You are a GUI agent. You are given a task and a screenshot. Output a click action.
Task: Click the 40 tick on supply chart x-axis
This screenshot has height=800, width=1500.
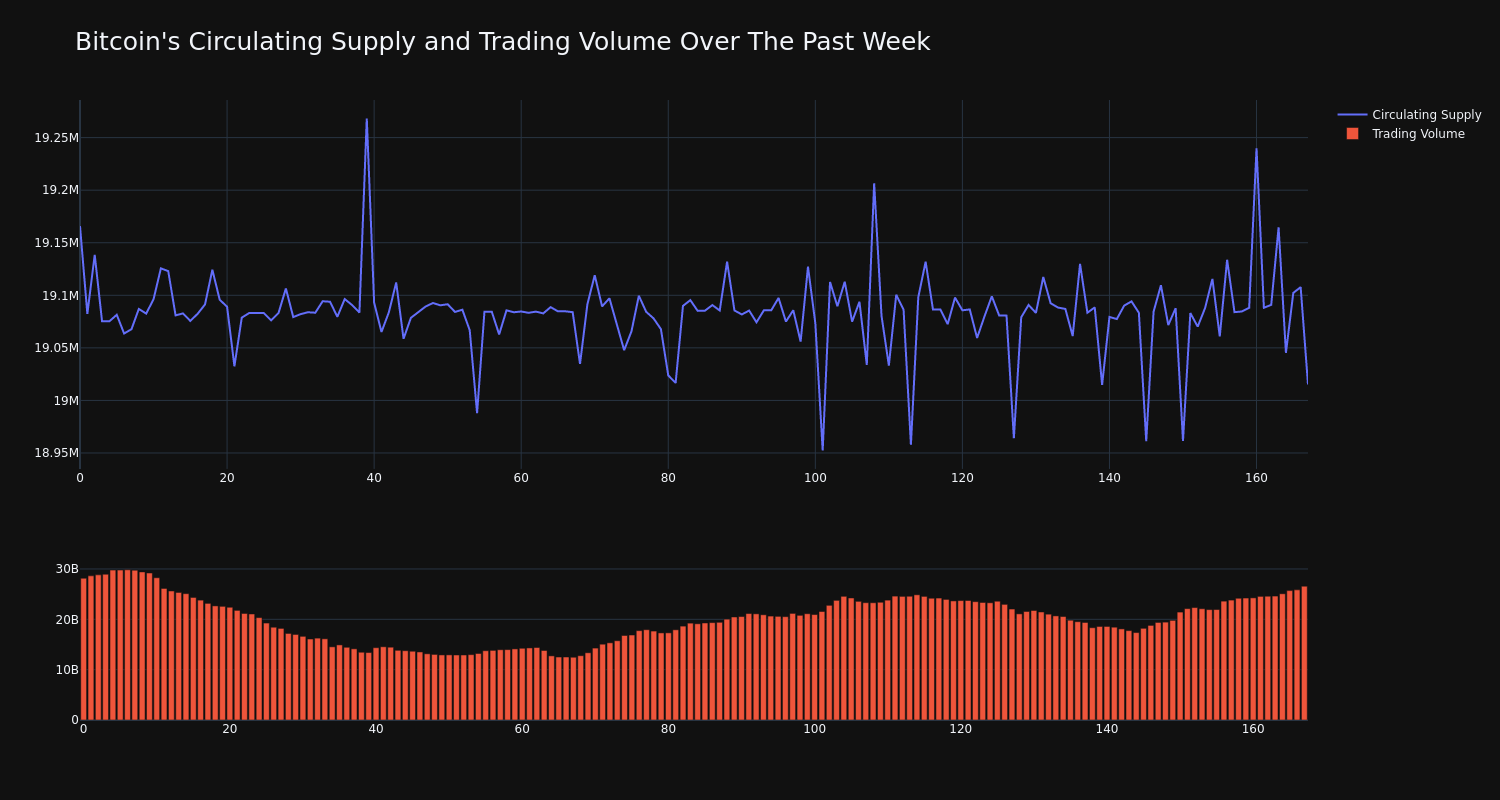[x=374, y=478]
